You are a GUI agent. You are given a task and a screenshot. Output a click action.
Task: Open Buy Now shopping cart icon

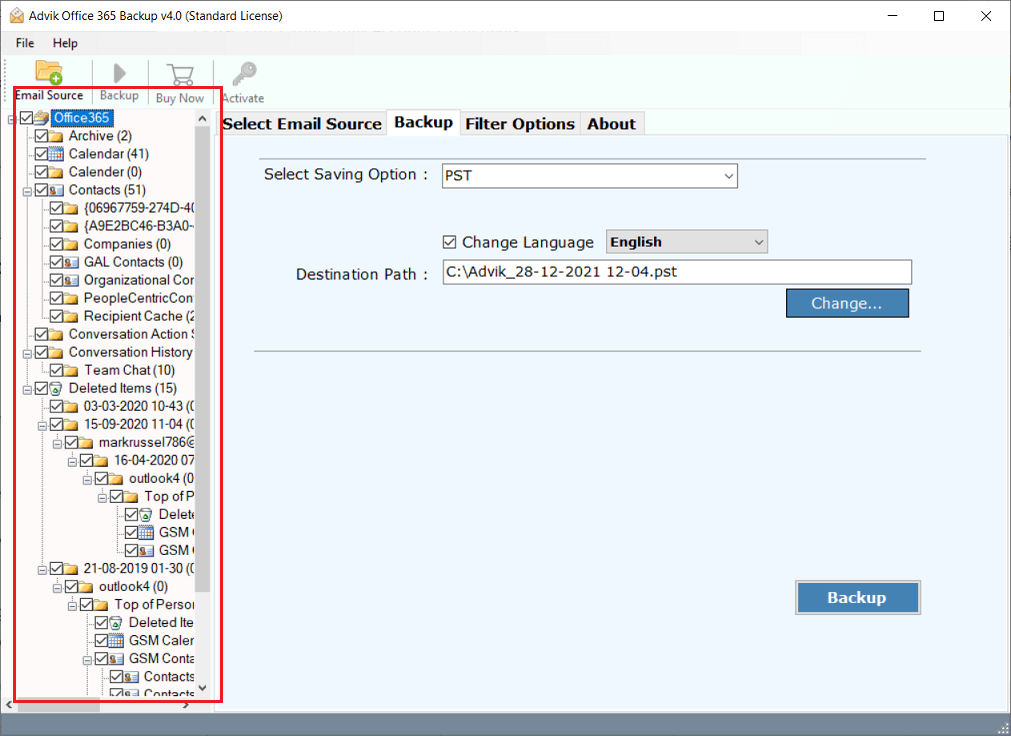[x=180, y=70]
